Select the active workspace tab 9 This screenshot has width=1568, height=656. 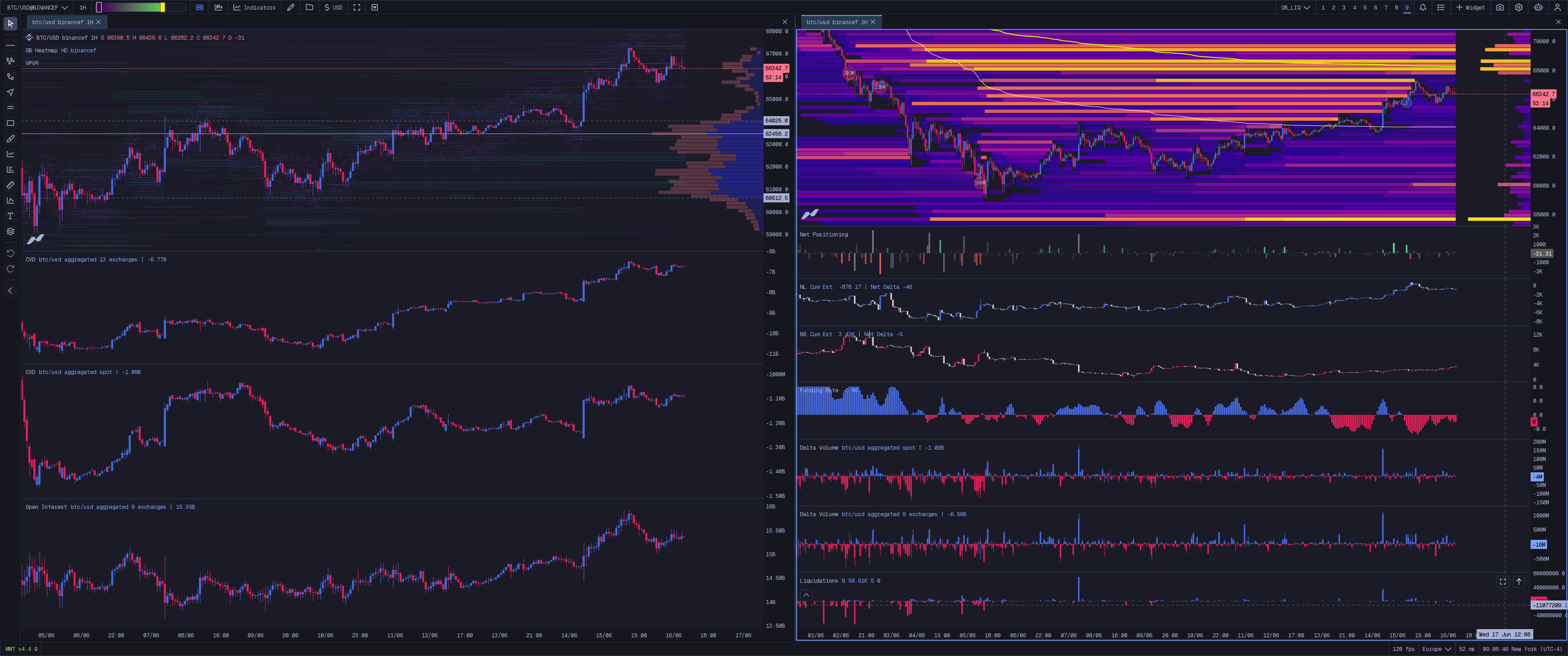(x=1407, y=7)
